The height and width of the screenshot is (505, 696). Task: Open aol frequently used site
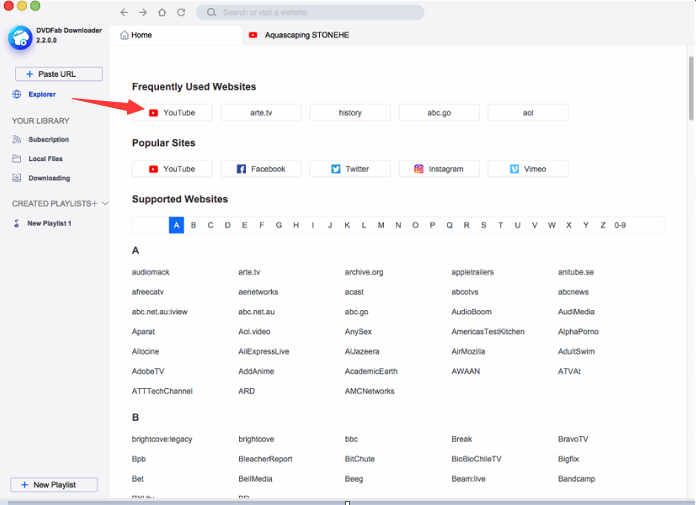[x=528, y=113]
